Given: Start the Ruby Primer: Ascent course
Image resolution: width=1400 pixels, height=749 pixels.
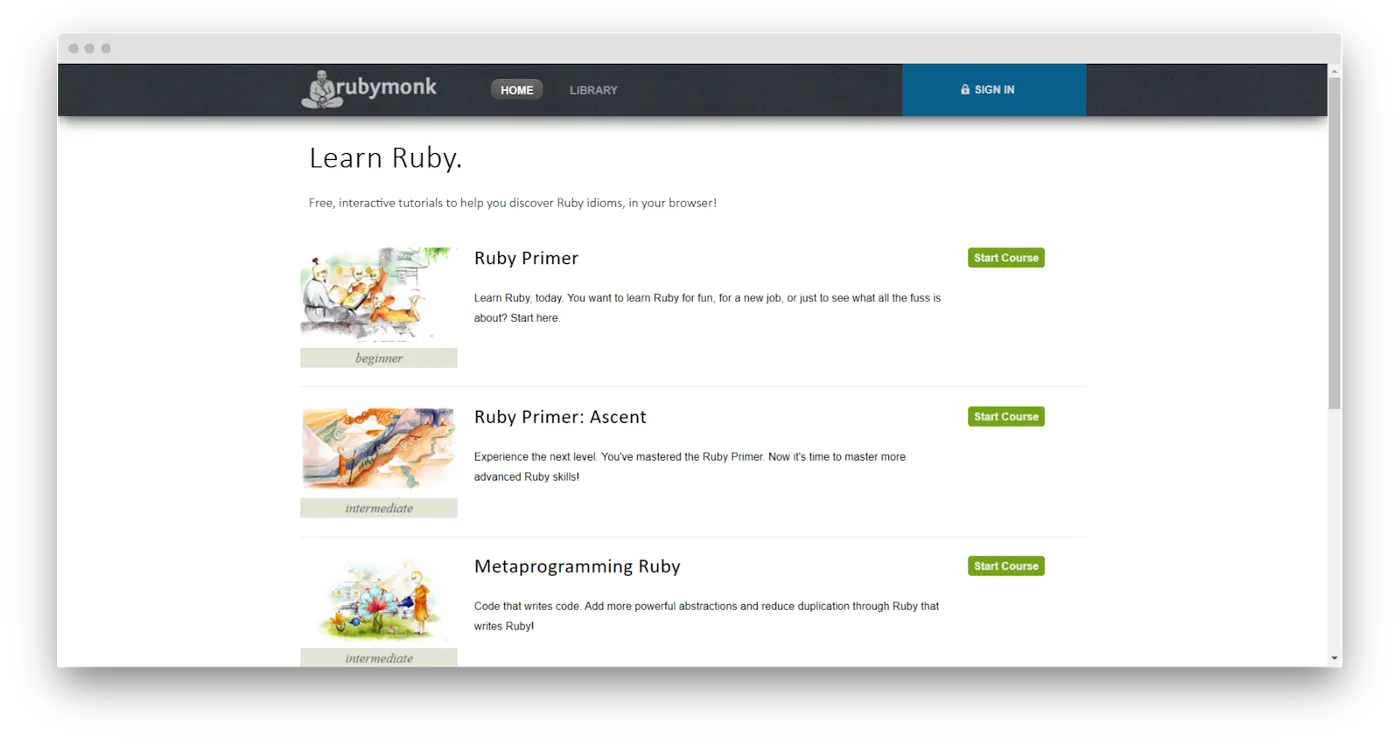Looking at the screenshot, I should tap(1006, 417).
